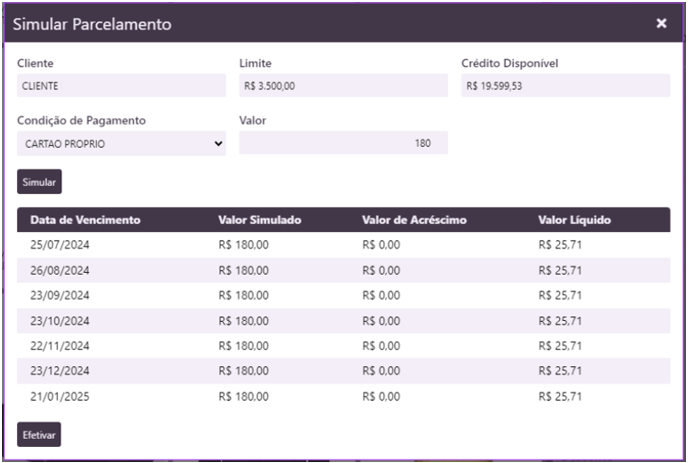Screen dimensions: 688x463
Task: Click the Simular Parcelamento title text
Action: 92,24
